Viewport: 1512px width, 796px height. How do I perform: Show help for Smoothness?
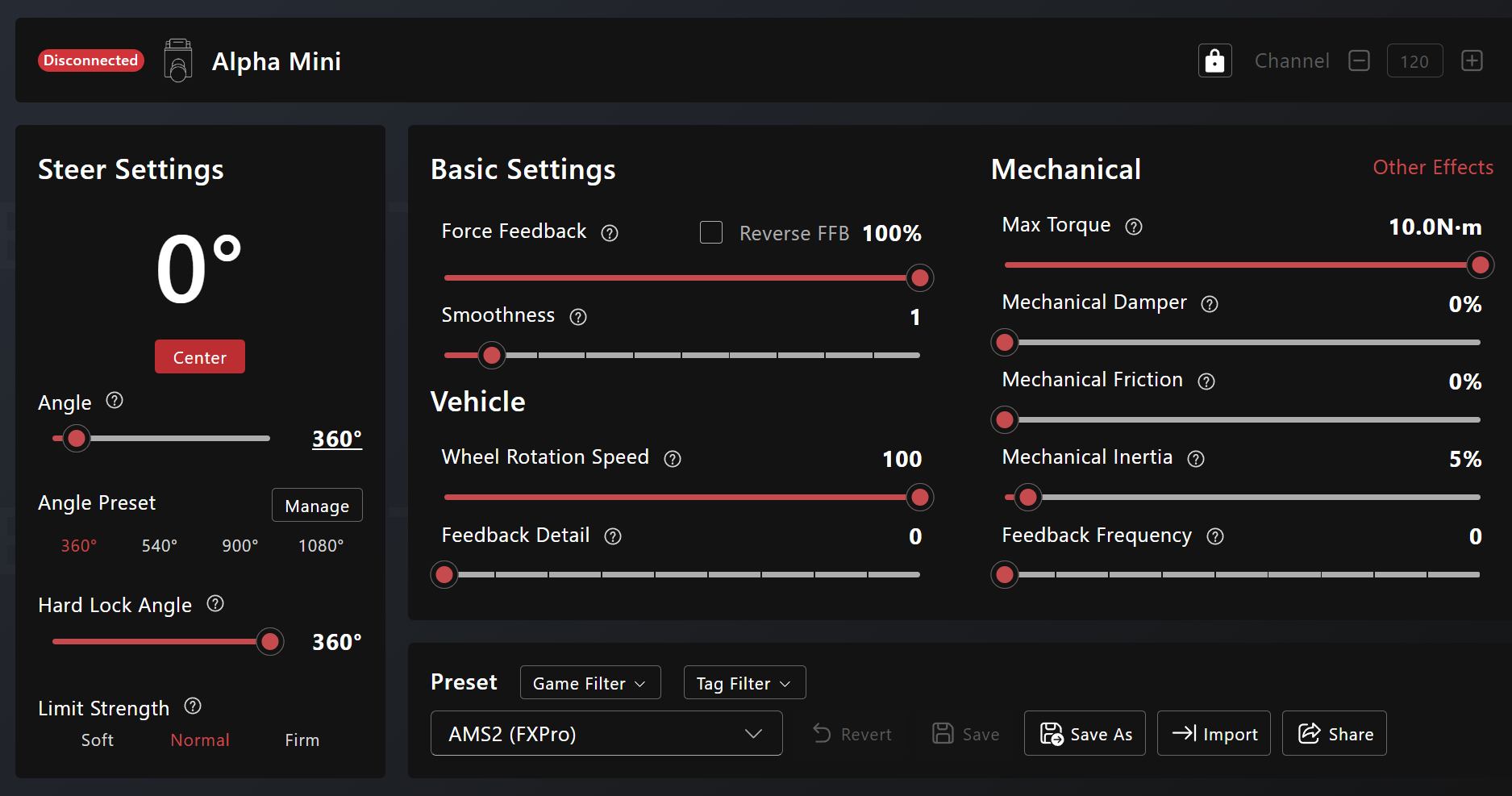tap(578, 317)
